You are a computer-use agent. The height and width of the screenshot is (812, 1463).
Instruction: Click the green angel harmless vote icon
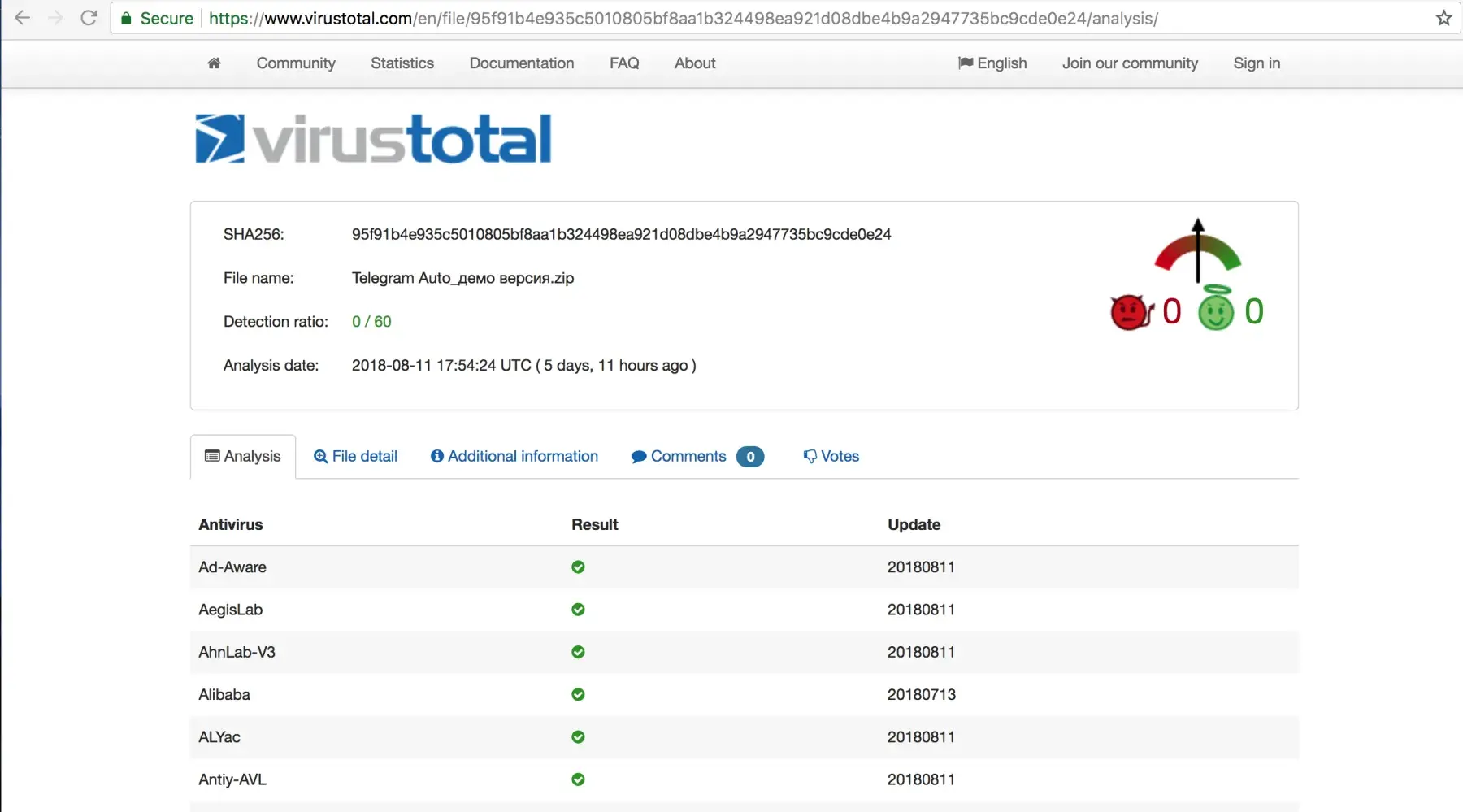pyautogui.click(x=1215, y=310)
